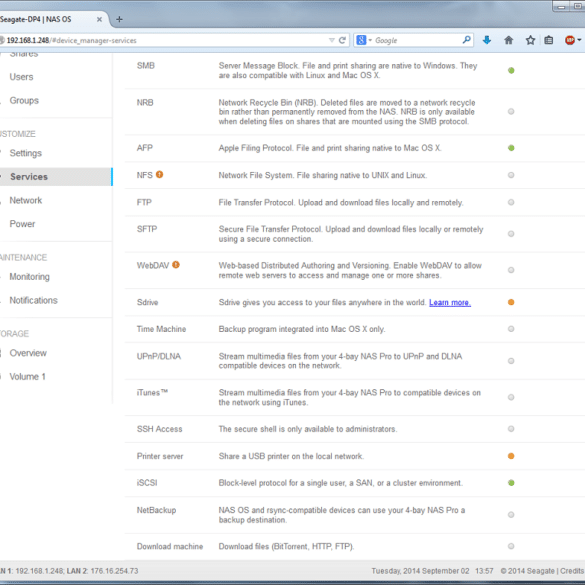Click the Download machine service name

click(170, 547)
